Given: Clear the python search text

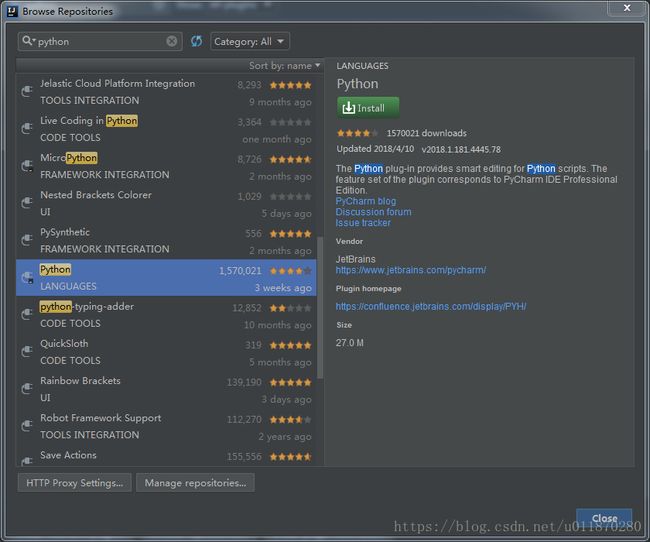Looking at the screenshot, I should tap(172, 41).
